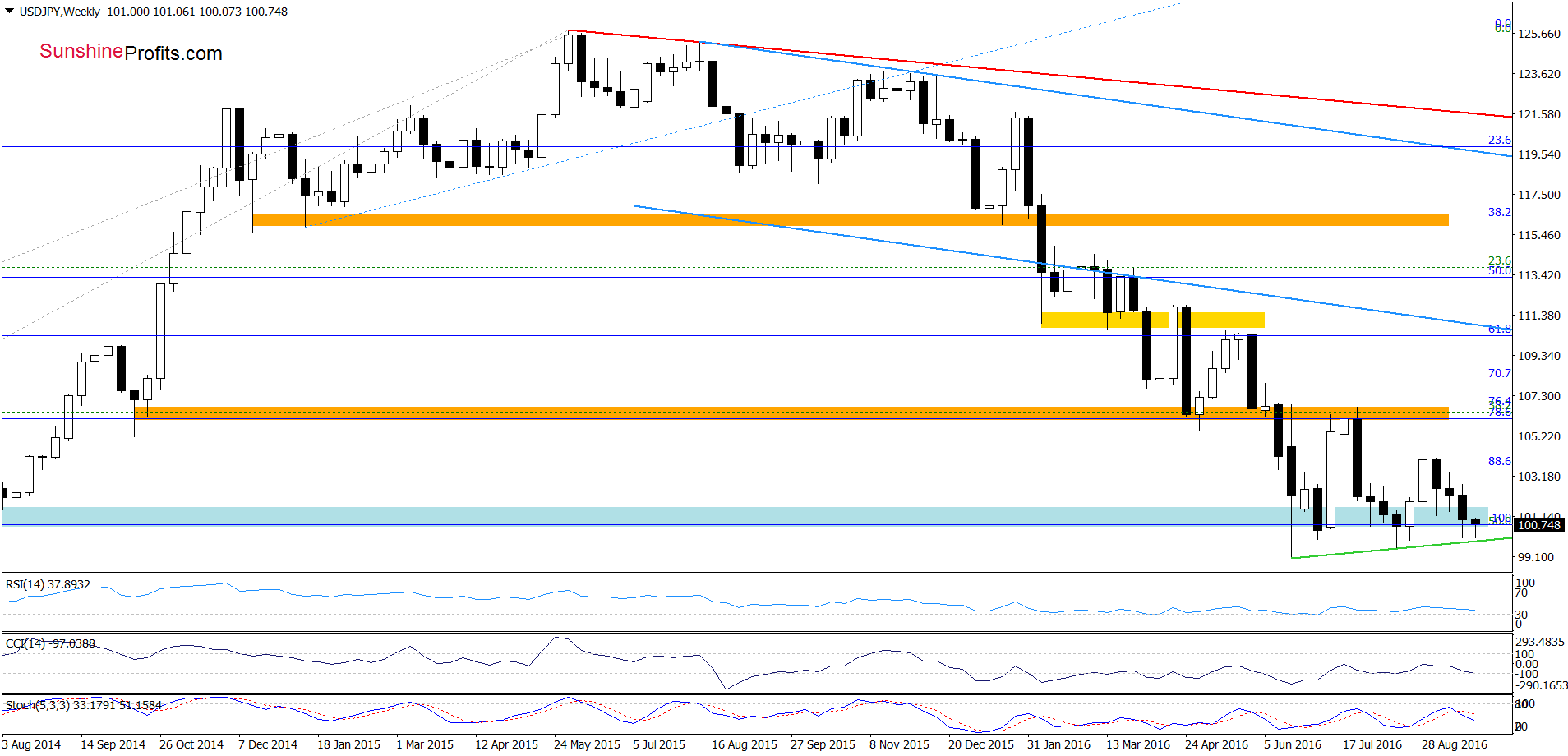Select the light blue support zone rectangle
This screenshot has width=1568, height=756.
(x=745, y=515)
